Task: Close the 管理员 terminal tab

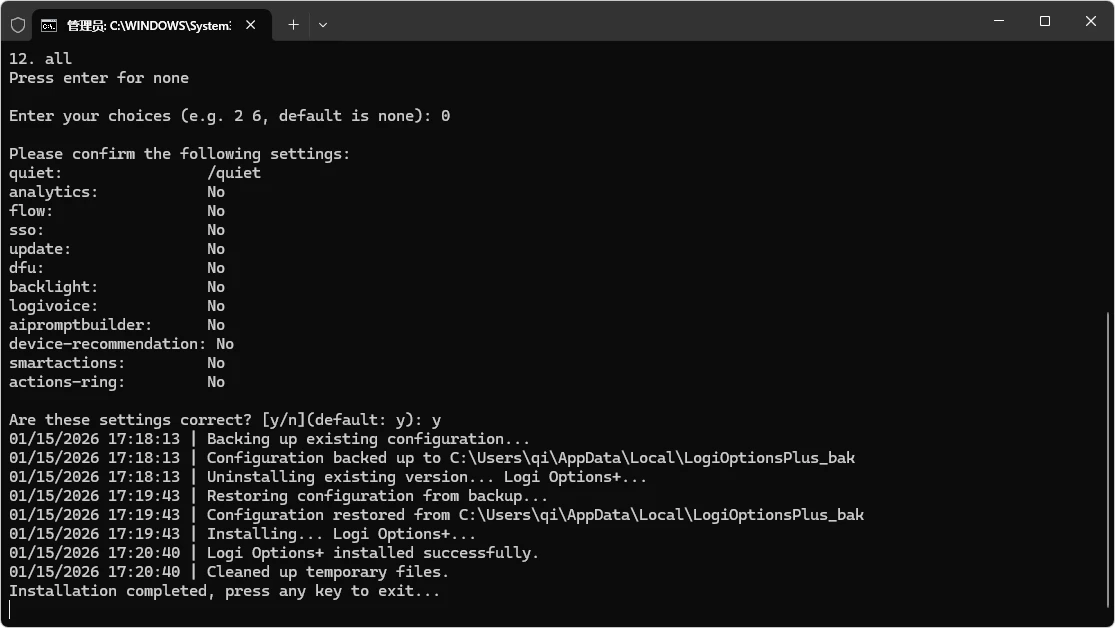Action: click(250, 25)
